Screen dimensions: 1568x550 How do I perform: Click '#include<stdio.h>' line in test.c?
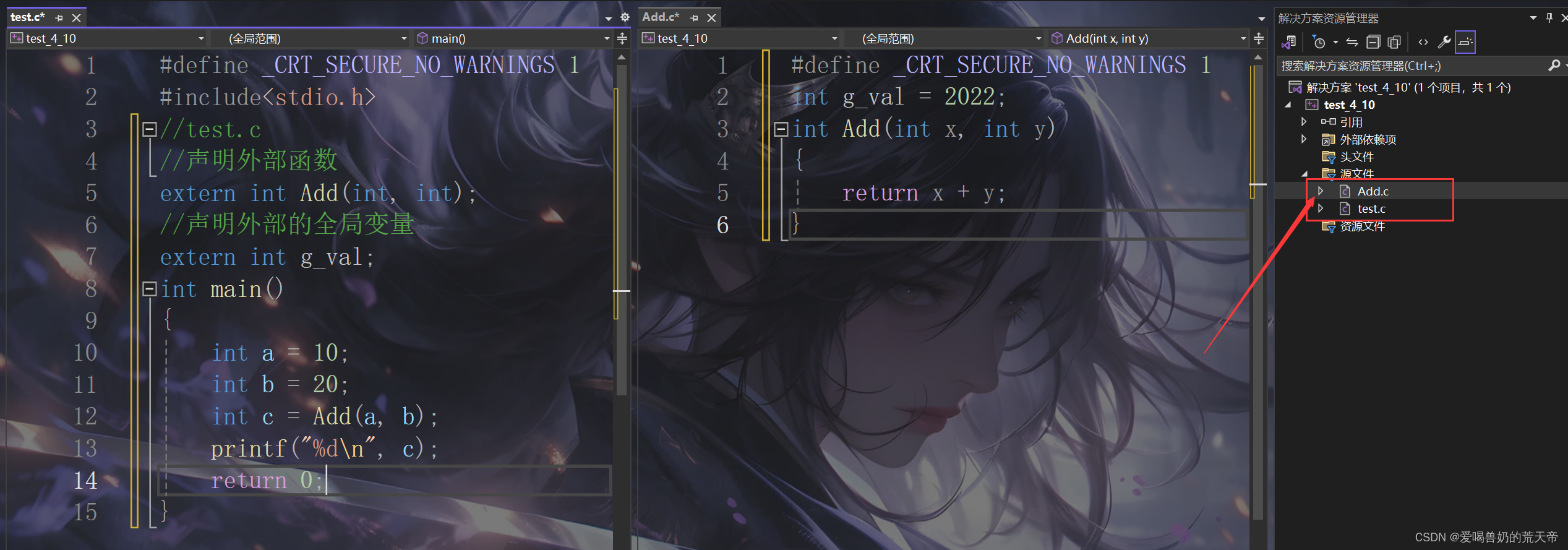click(267, 97)
